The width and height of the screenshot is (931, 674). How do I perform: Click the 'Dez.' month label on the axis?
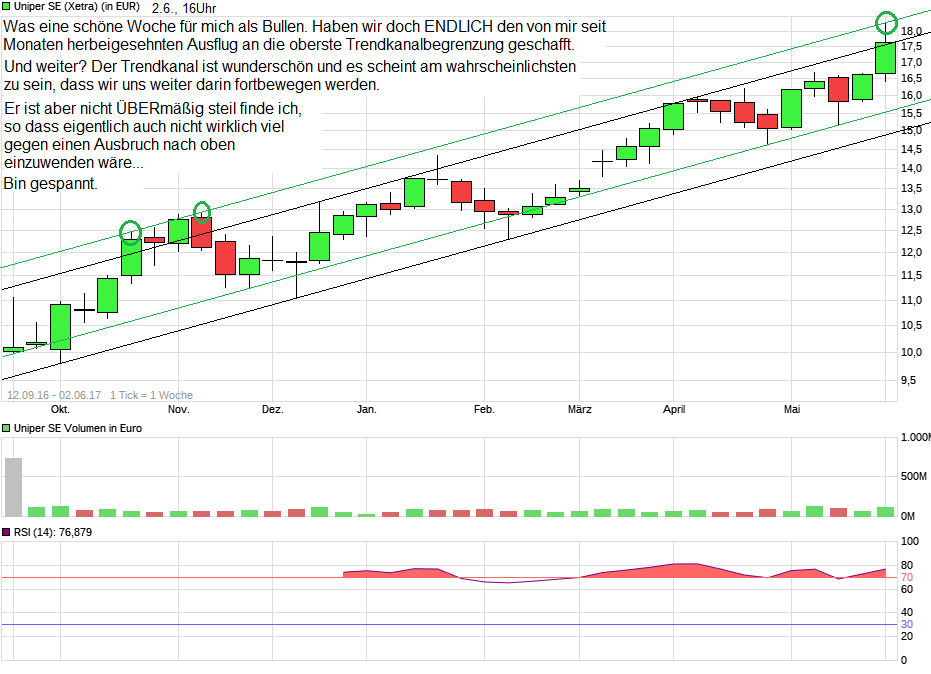(273, 409)
